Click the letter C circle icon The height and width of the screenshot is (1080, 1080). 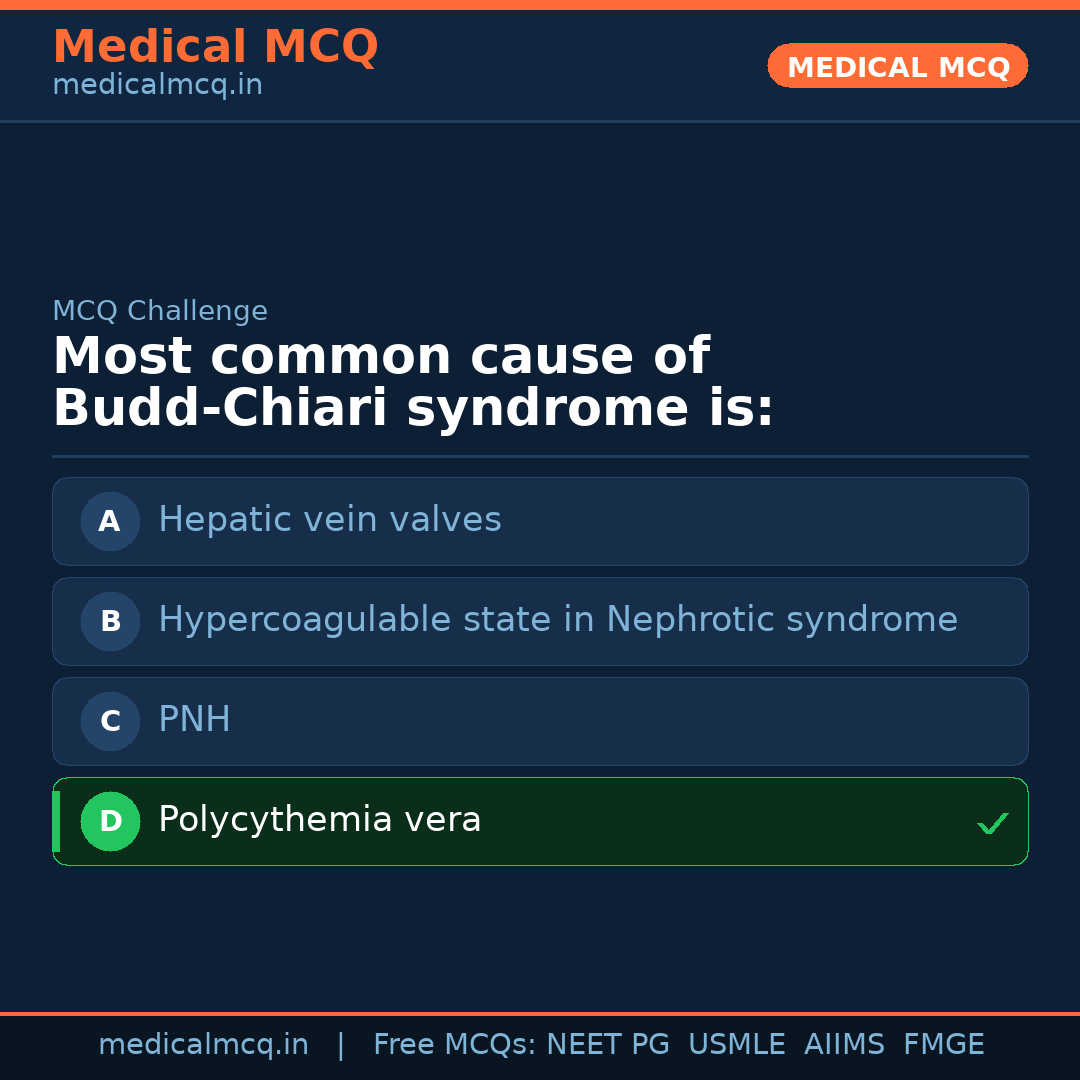point(110,721)
